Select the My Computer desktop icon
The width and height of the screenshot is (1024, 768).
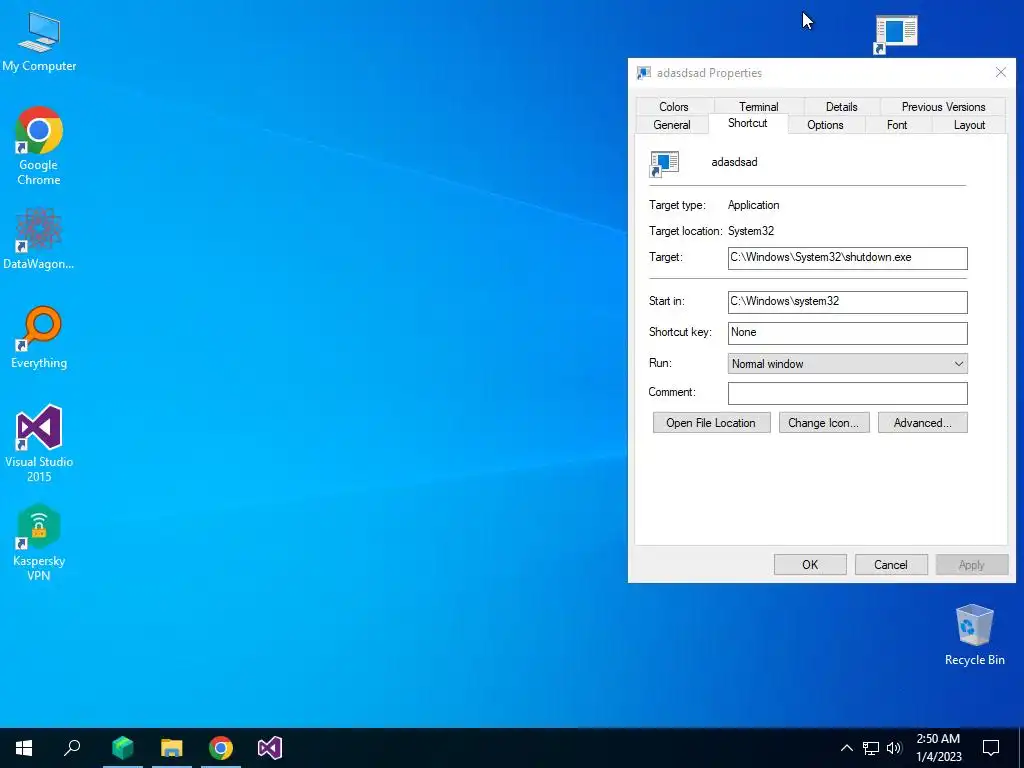(39, 42)
